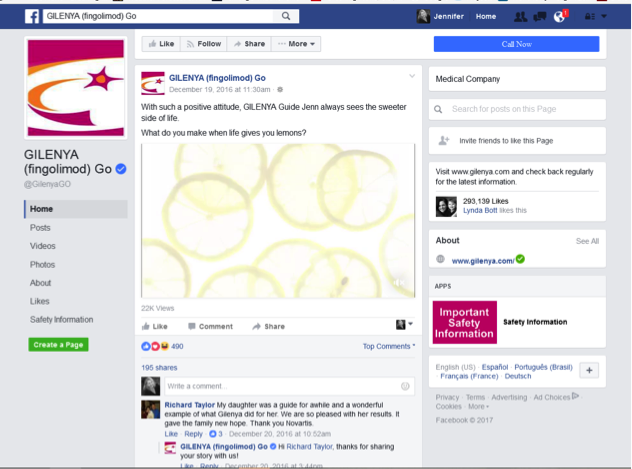Click the search magnifier in top bar

pyautogui.click(x=286, y=16)
